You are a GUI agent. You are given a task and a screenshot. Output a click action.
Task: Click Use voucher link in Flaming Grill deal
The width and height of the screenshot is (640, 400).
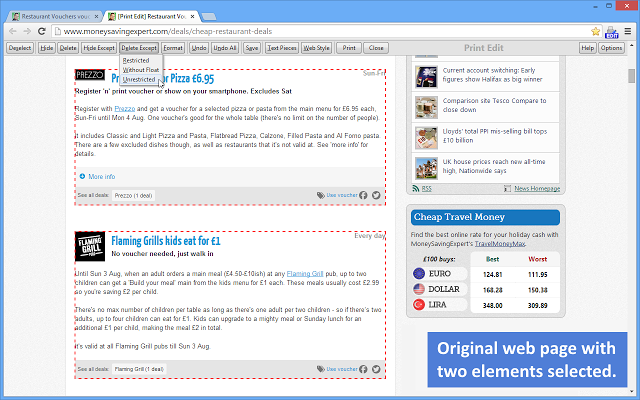pos(342,369)
